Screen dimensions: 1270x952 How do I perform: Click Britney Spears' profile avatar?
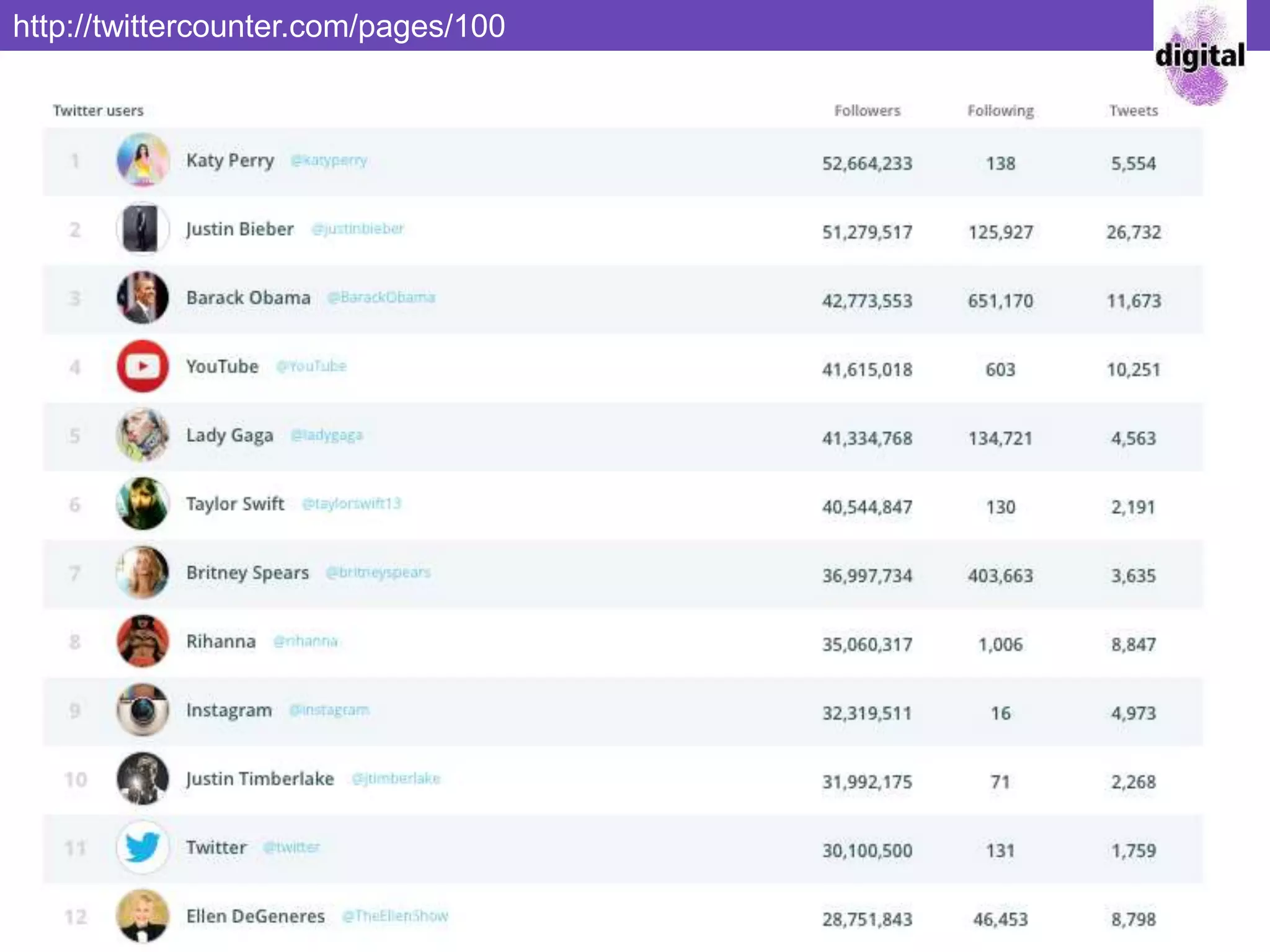(x=143, y=573)
